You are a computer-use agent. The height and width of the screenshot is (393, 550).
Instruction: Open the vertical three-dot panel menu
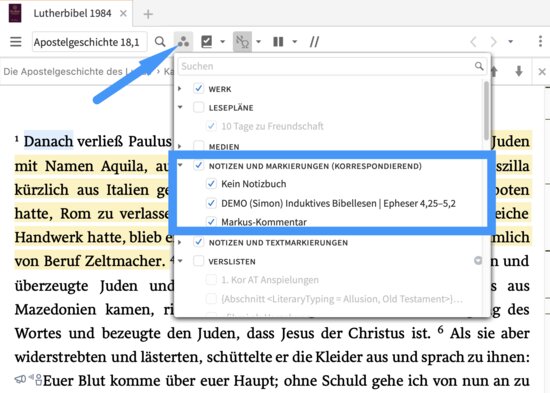click(x=540, y=41)
